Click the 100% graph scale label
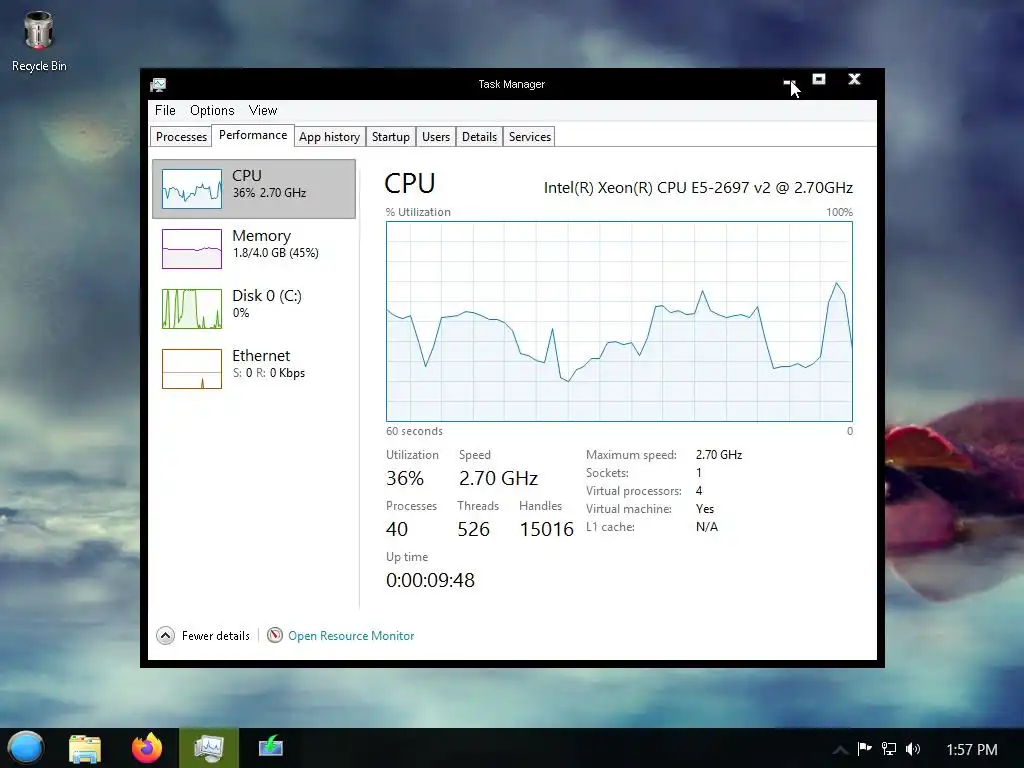The height and width of the screenshot is (768, 1024). (839, 212)
